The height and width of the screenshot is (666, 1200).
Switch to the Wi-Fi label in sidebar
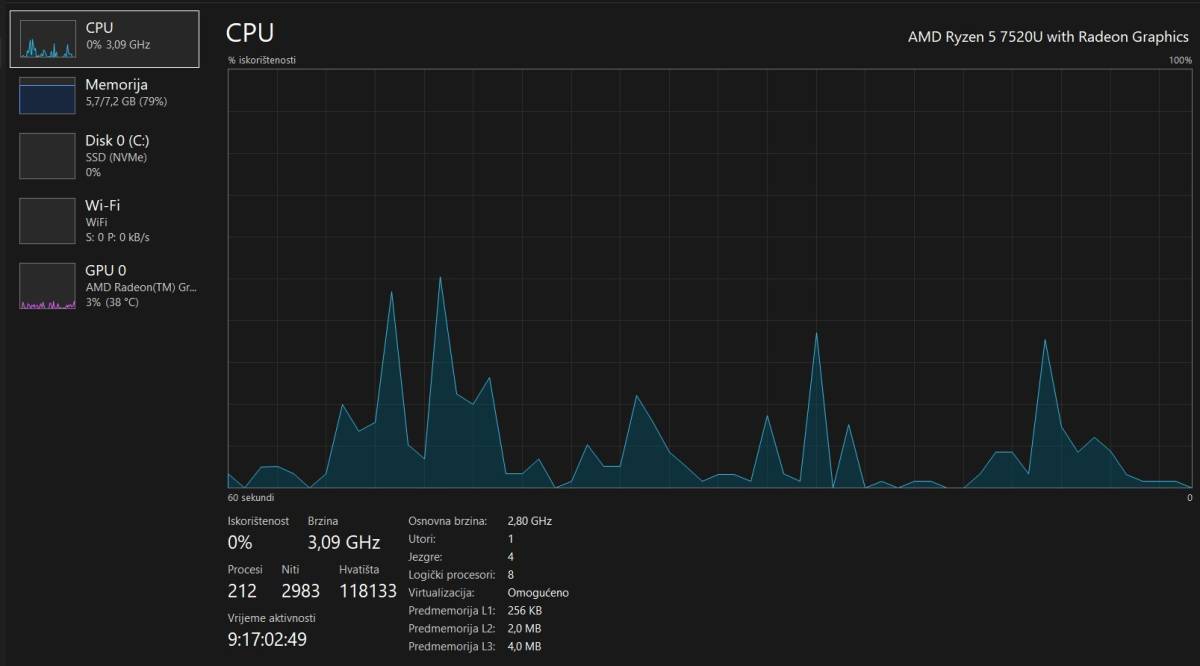tap(105, 205)
